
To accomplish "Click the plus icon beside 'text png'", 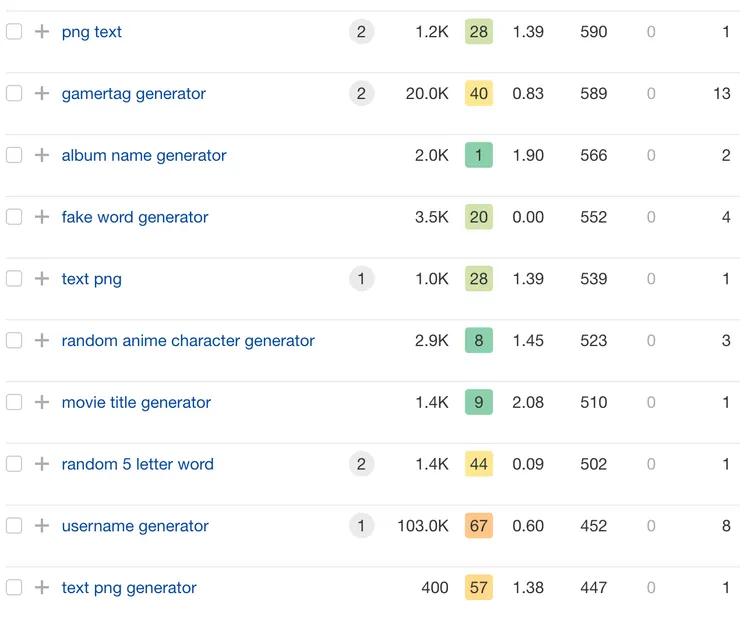I will [x=42, y=279].
